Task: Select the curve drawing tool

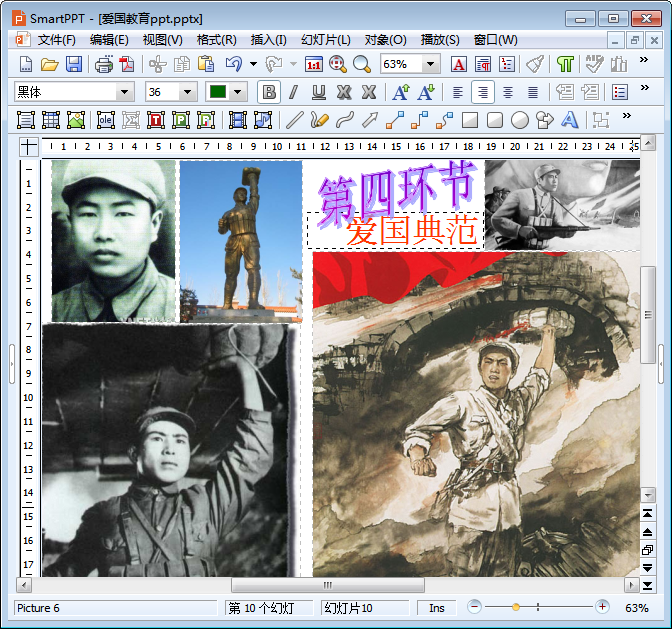Action: [x=345, y=120]
